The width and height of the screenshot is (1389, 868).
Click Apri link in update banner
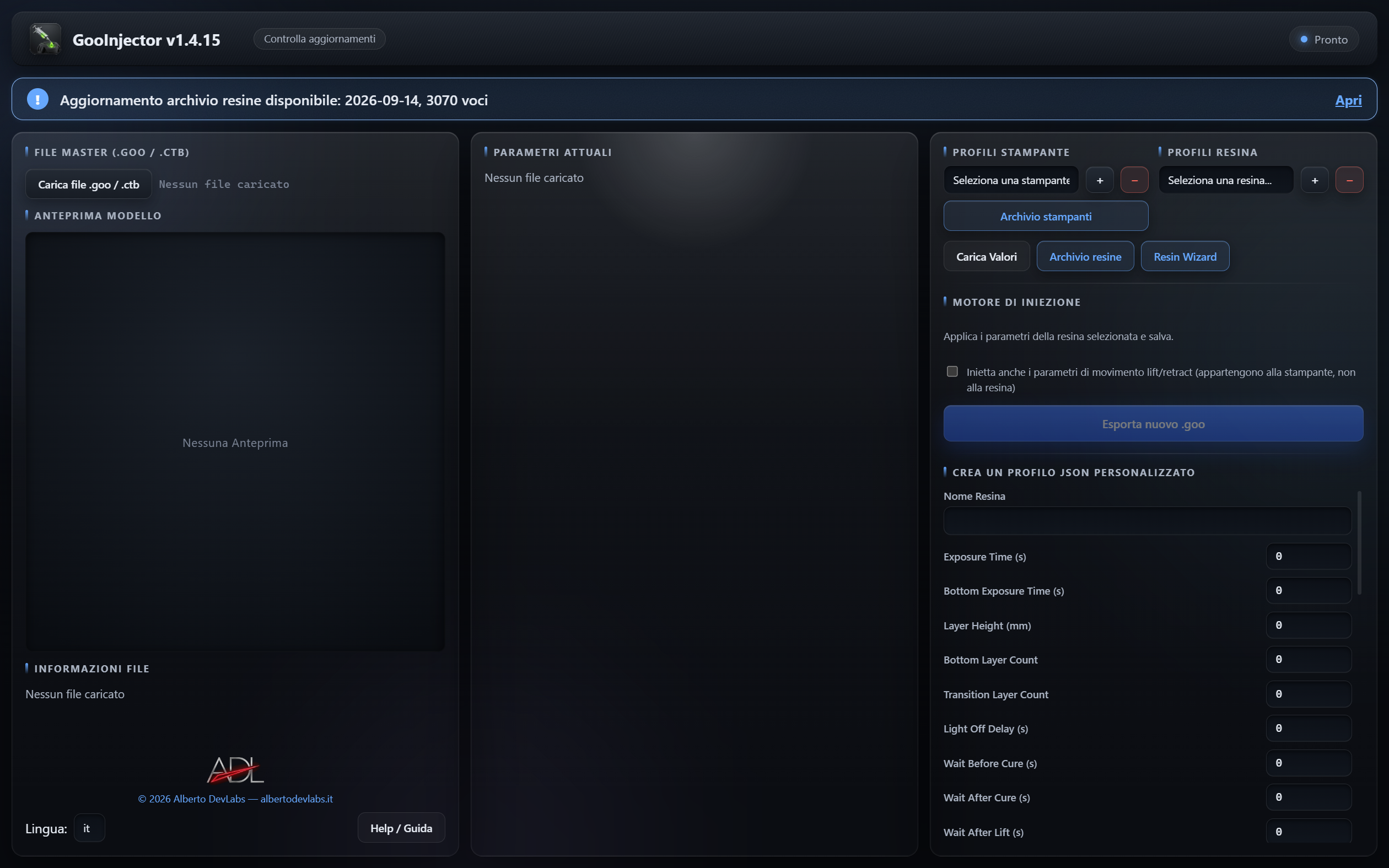(x=1348, y=100)
